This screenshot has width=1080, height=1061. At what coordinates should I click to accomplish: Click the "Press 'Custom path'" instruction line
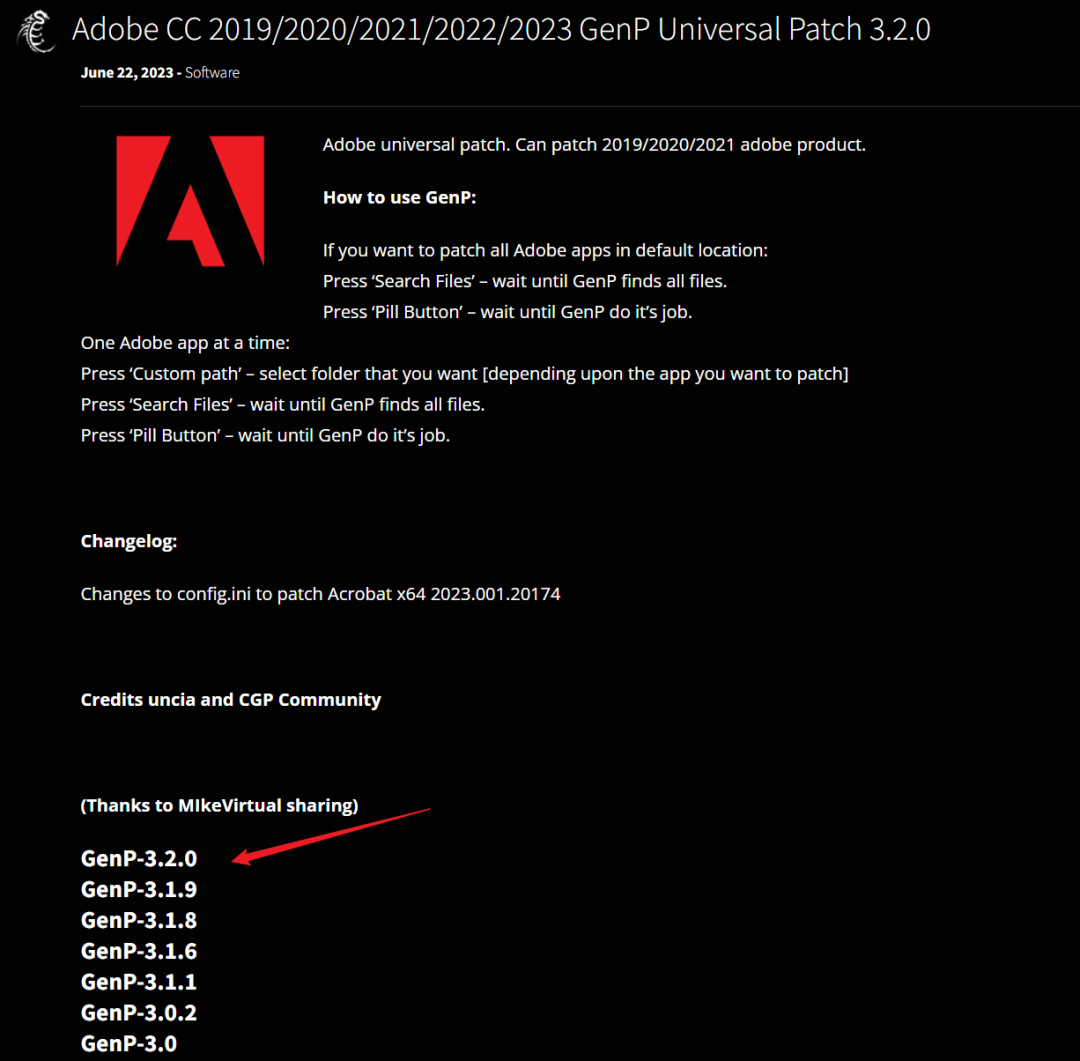[464, 374]
